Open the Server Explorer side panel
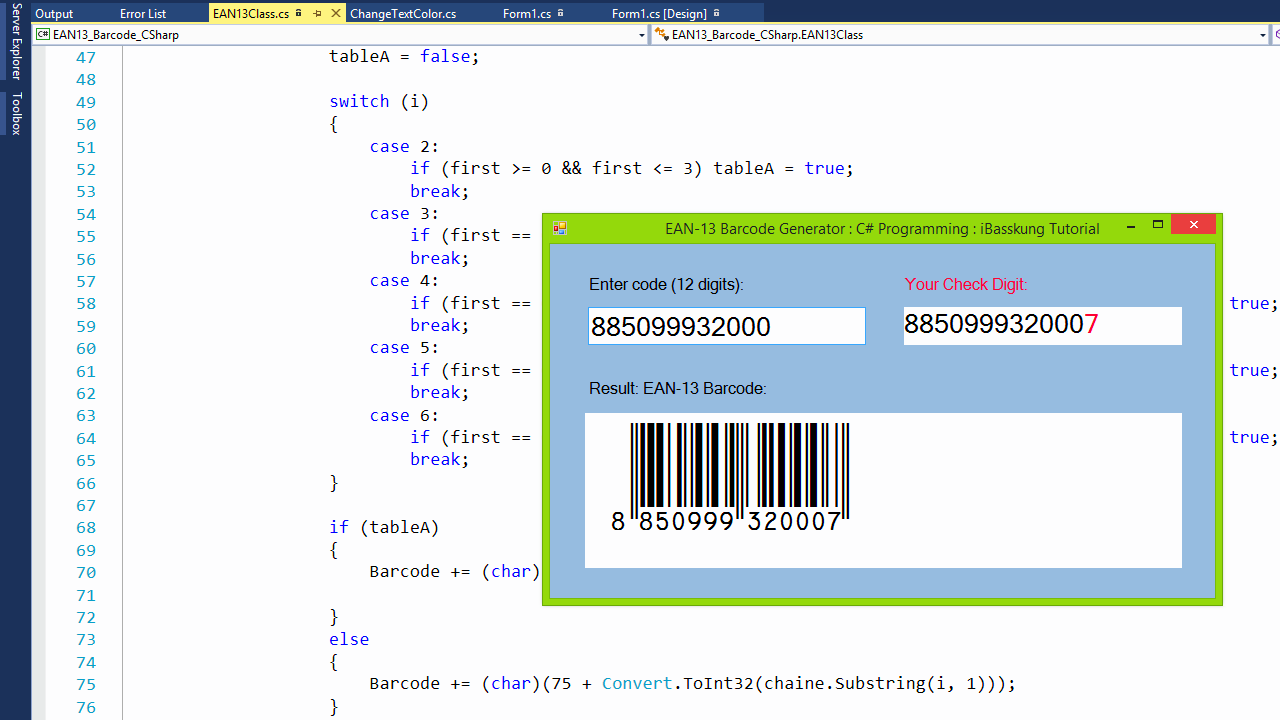Screen dimensions: 1280x720 pos(16,41)
